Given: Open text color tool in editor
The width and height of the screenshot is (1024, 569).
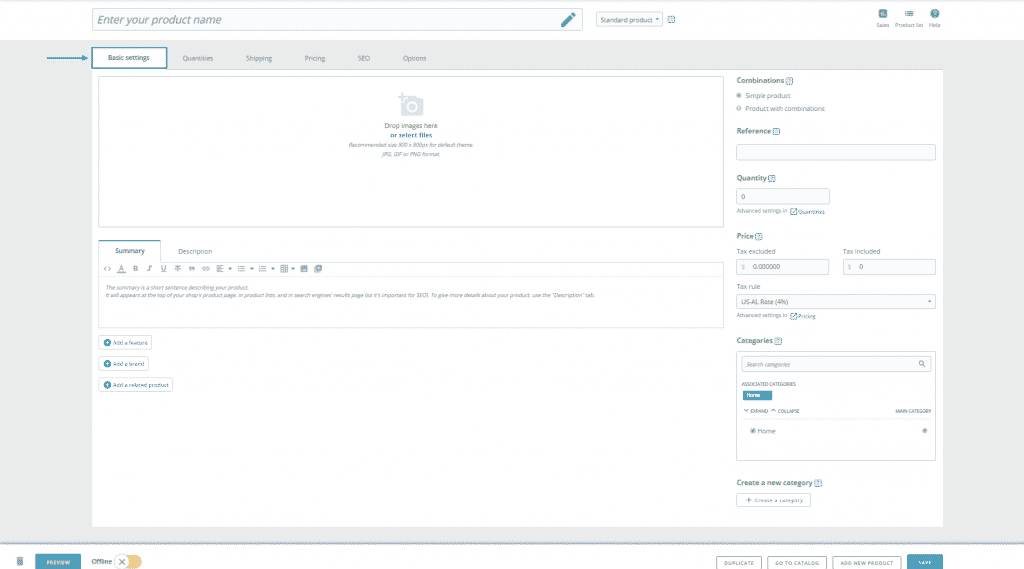Looking at the screenshot, I should [121, 268].
